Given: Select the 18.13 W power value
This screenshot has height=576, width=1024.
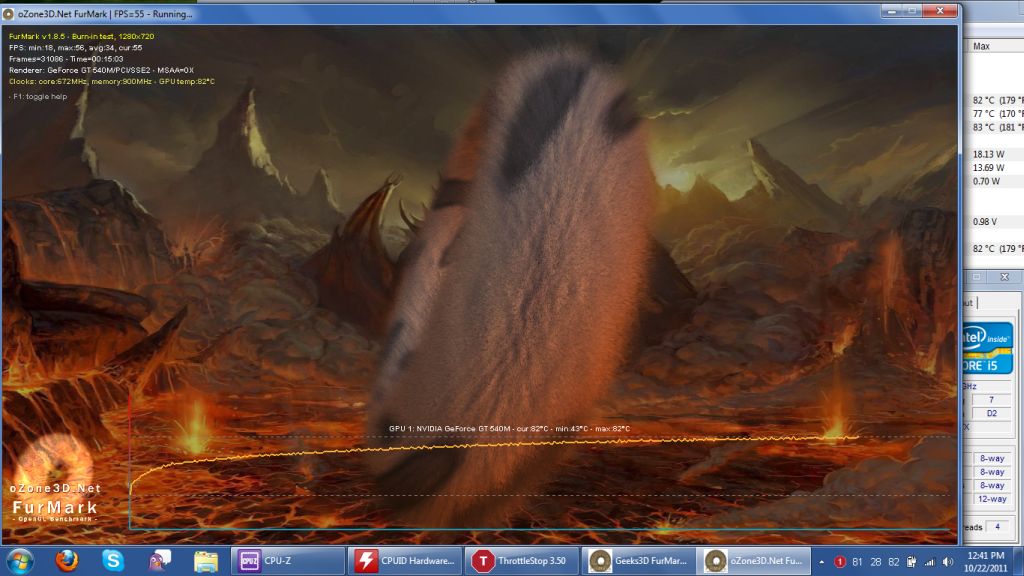Looking at the screenshot, I should [x=988, y=154].
